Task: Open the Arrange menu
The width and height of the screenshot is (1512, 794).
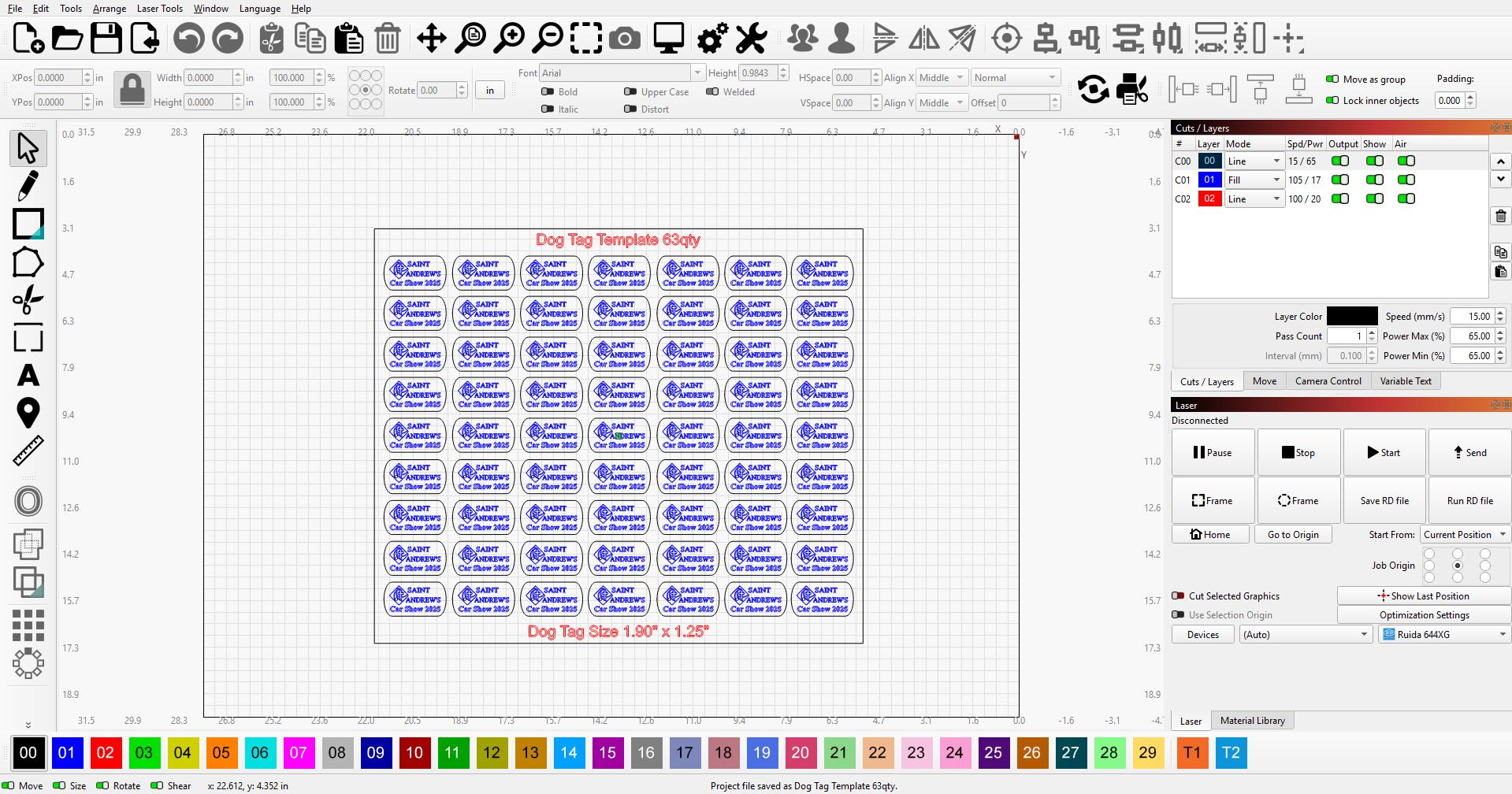Action: coord(110,9)
